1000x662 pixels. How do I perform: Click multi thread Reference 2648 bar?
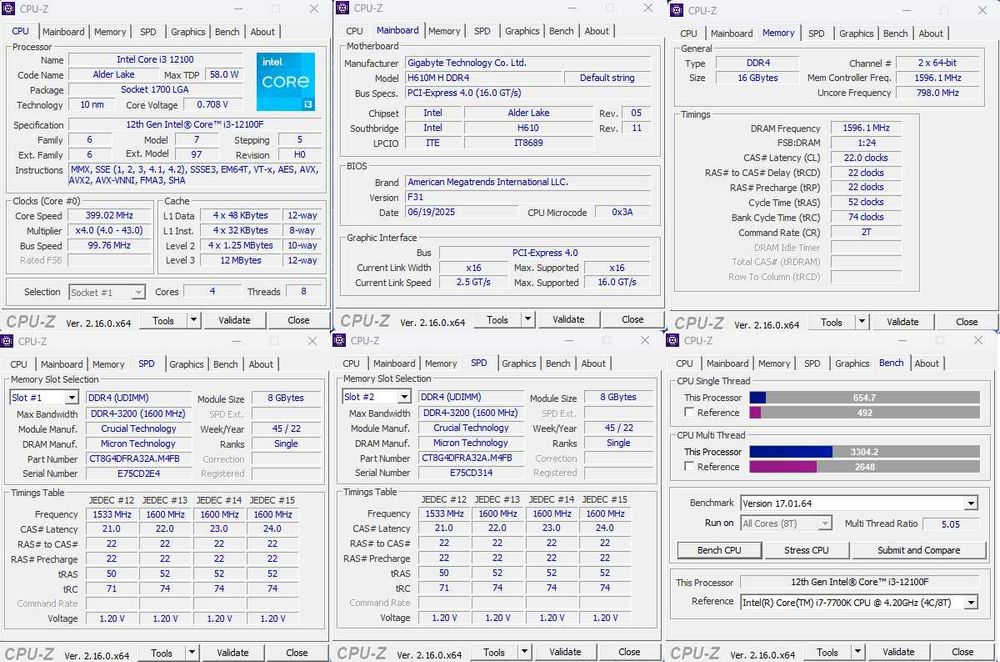[864, 467]
